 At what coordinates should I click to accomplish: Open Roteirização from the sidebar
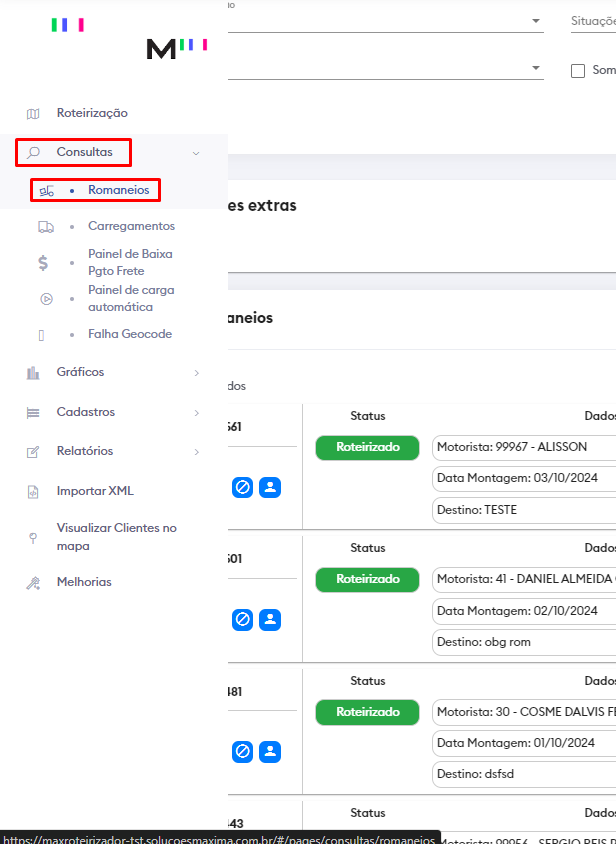coord(92,113)
